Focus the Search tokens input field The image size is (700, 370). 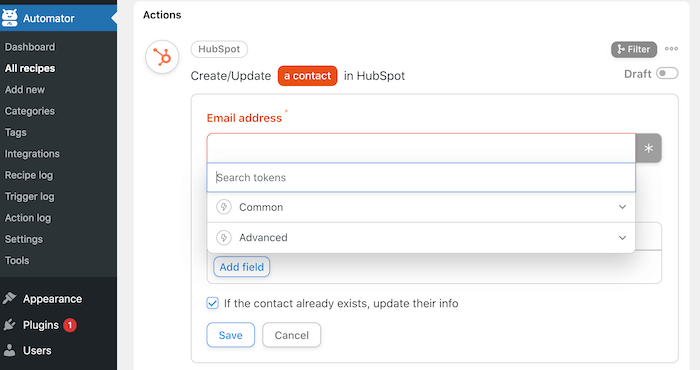coord(421,178)
